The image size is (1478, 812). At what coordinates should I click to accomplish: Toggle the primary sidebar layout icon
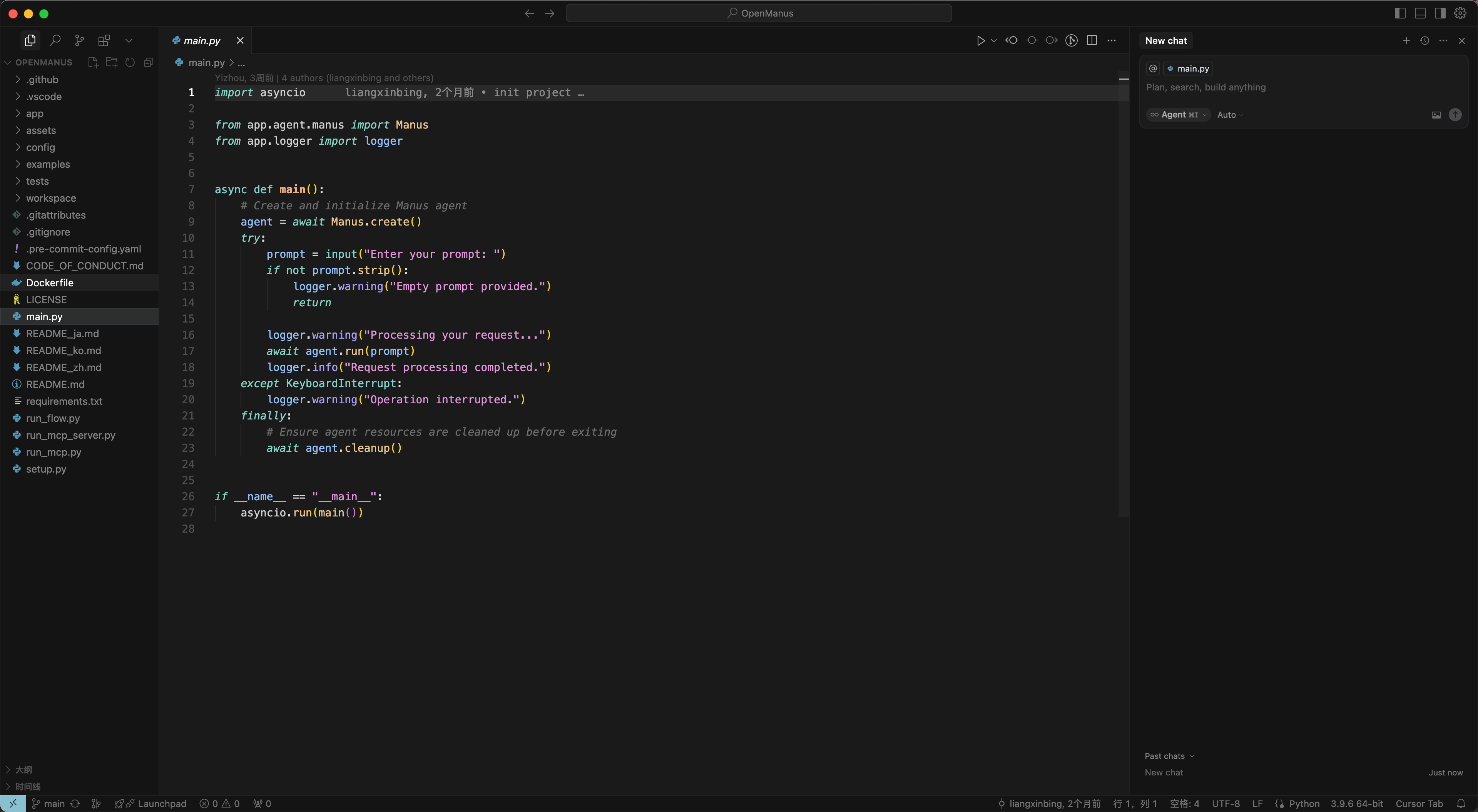coord(1400,13)
